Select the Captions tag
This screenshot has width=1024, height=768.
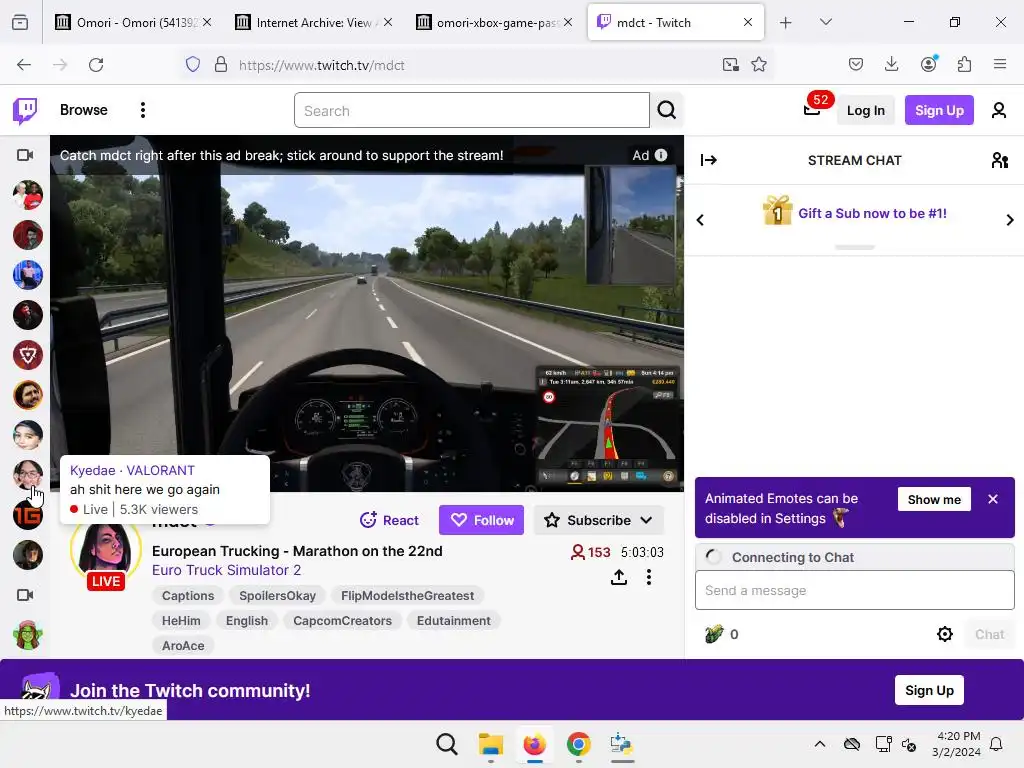pos(188,596)
